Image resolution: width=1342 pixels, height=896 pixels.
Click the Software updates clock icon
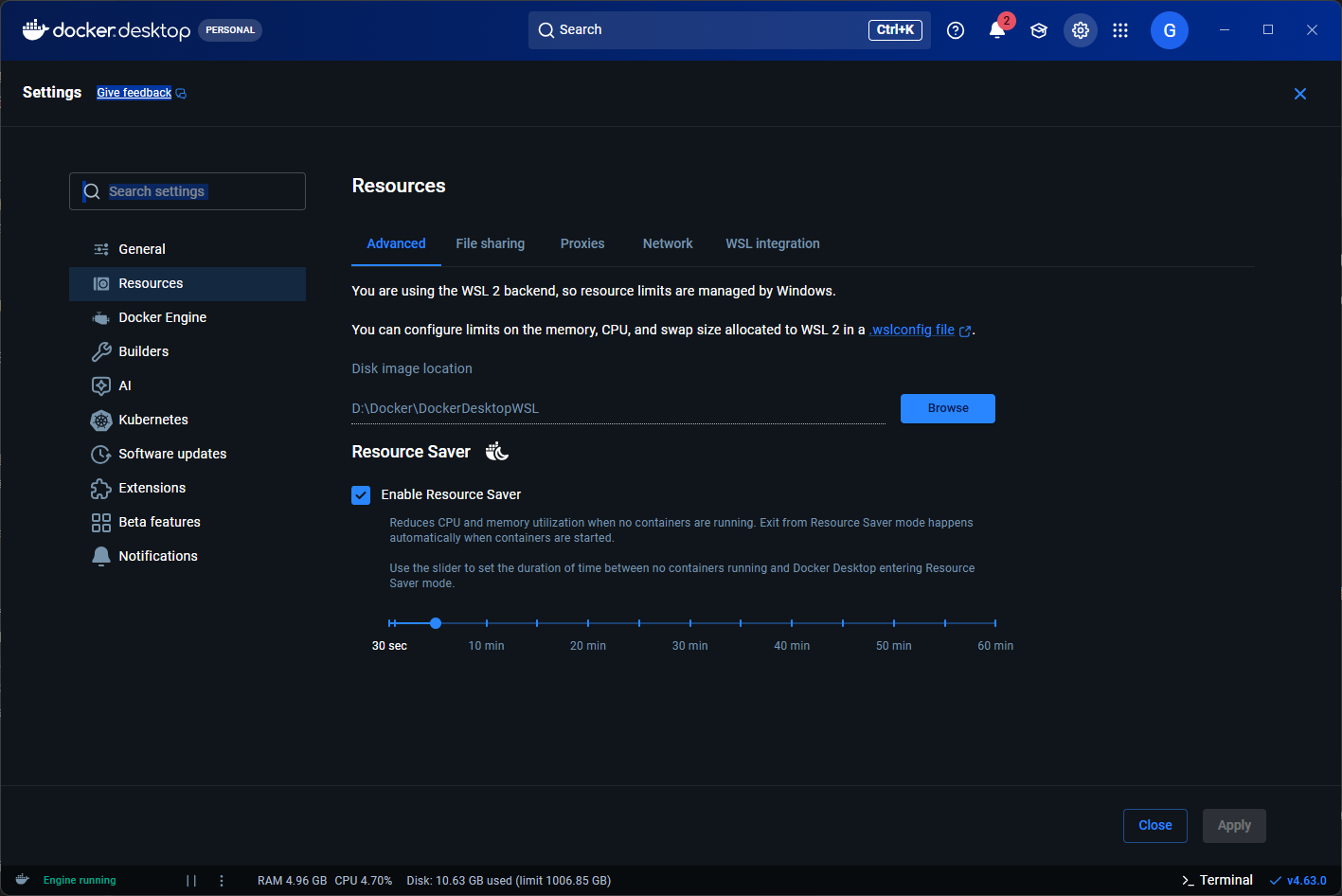tap(101, 455)
